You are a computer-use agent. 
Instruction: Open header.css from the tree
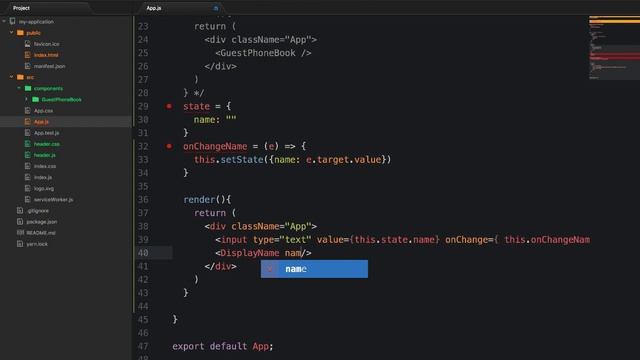(47, 144)
